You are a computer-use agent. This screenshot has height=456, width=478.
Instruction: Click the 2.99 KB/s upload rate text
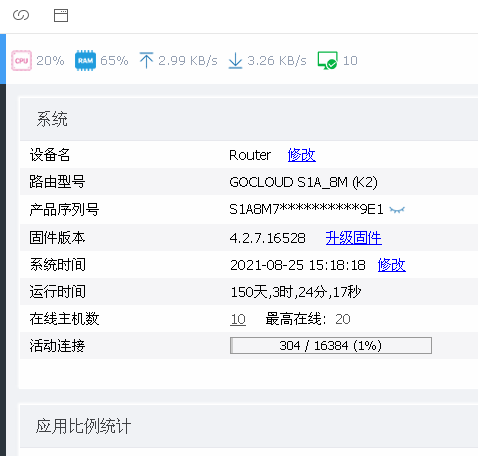(188, 60)
